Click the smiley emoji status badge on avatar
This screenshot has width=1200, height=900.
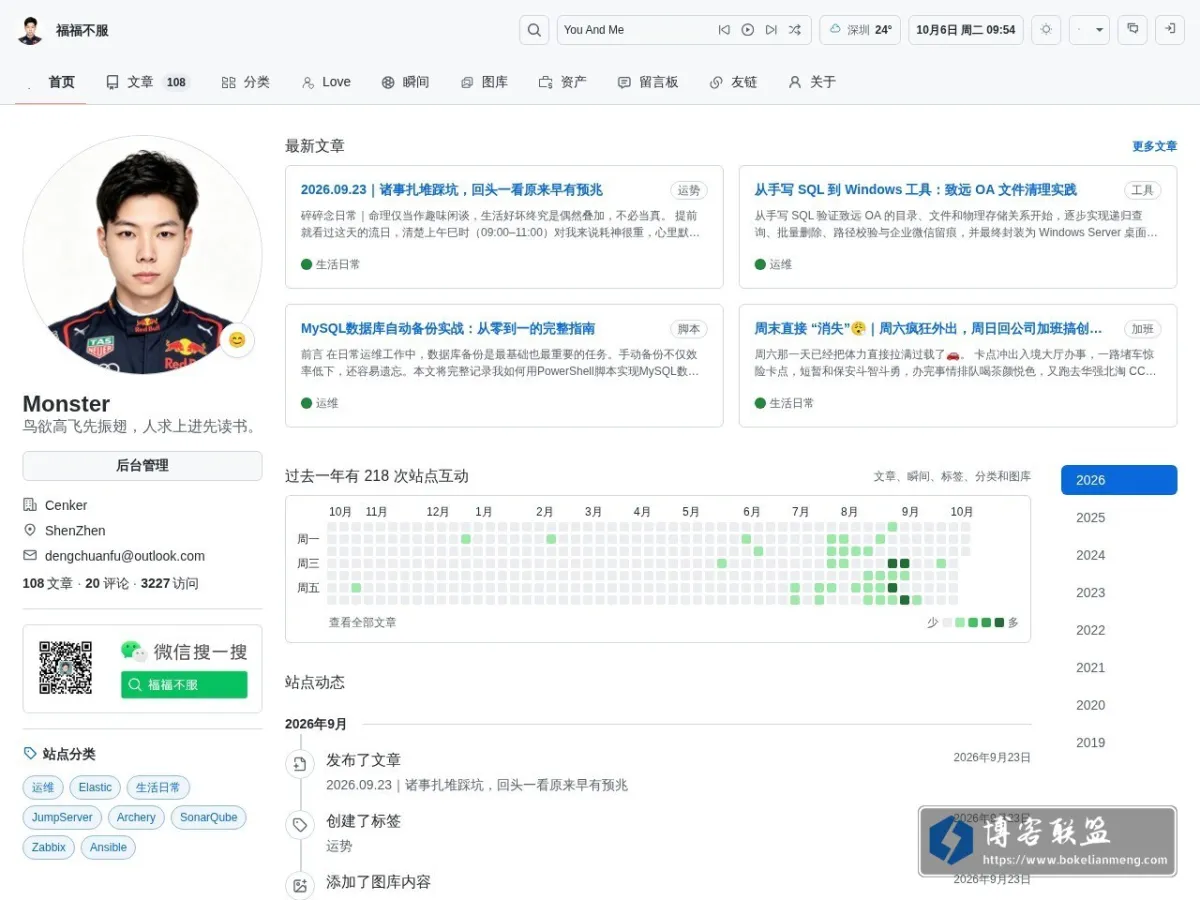tap(237, 340)
